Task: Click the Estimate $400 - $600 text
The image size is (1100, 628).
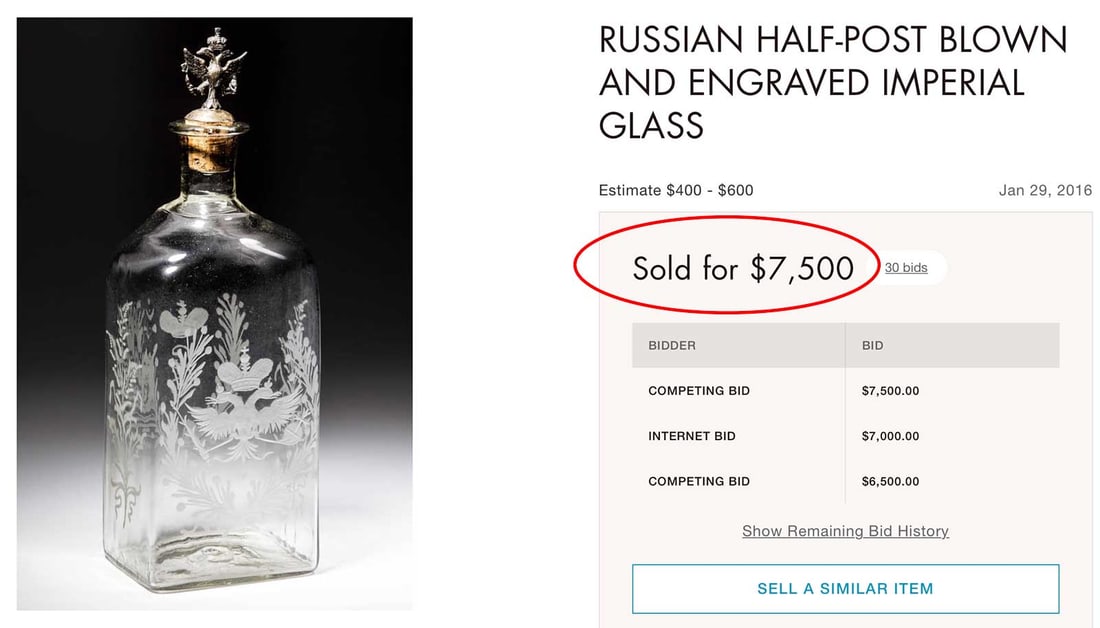Action: click(x=675, y=190)
